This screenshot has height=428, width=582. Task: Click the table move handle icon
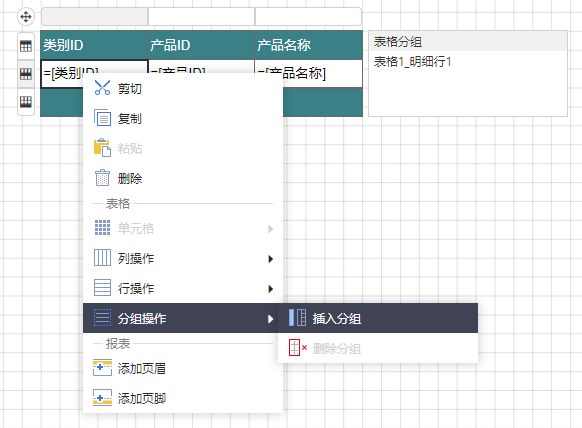coord(26,17)
